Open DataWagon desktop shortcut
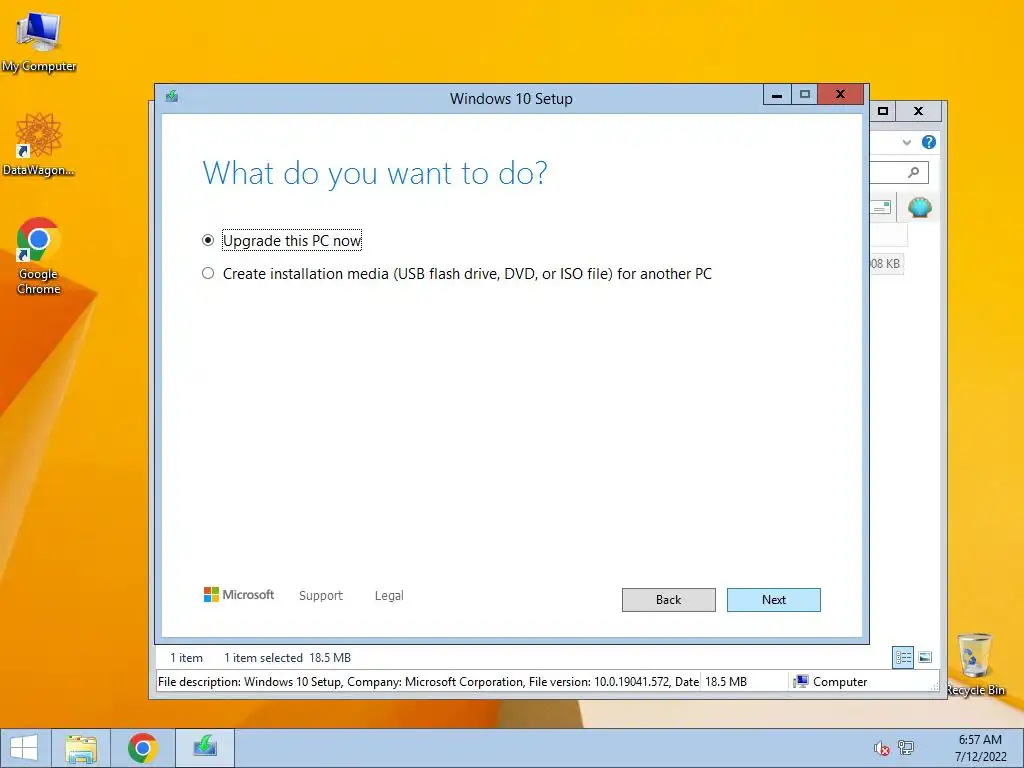The image size is (1024, 768). click(x=39, y=144)
